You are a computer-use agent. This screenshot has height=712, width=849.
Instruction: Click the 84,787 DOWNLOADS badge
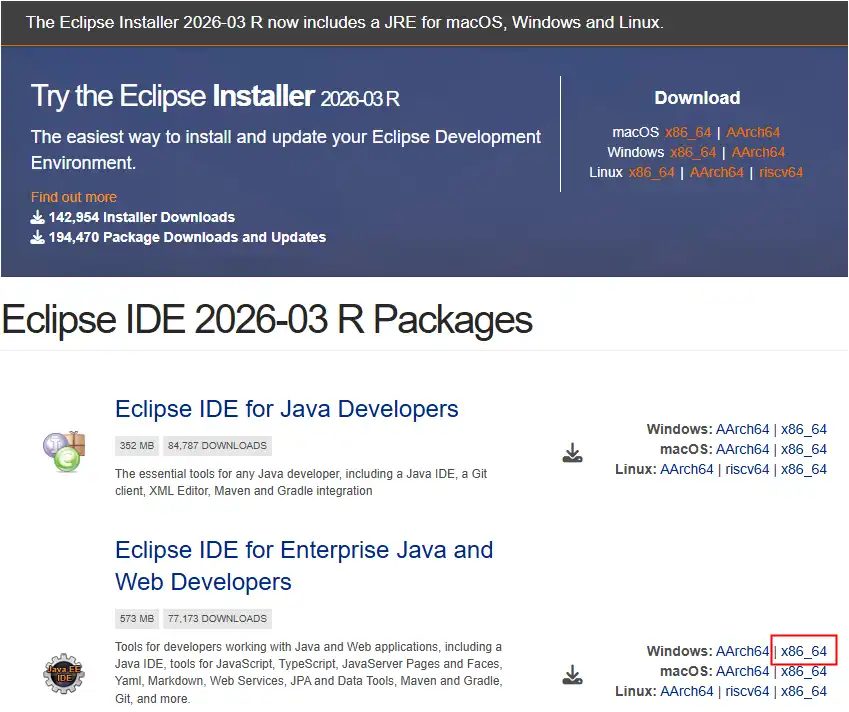217,446
